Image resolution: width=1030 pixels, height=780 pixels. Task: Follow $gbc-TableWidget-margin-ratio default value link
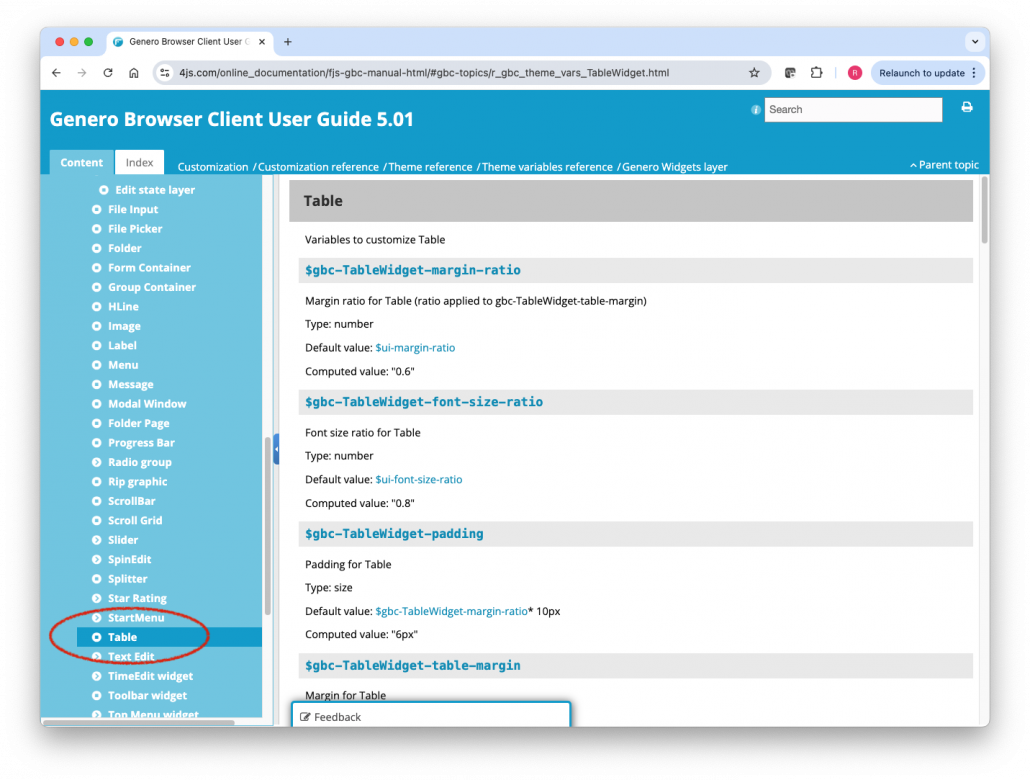click(x=451, y=611)
